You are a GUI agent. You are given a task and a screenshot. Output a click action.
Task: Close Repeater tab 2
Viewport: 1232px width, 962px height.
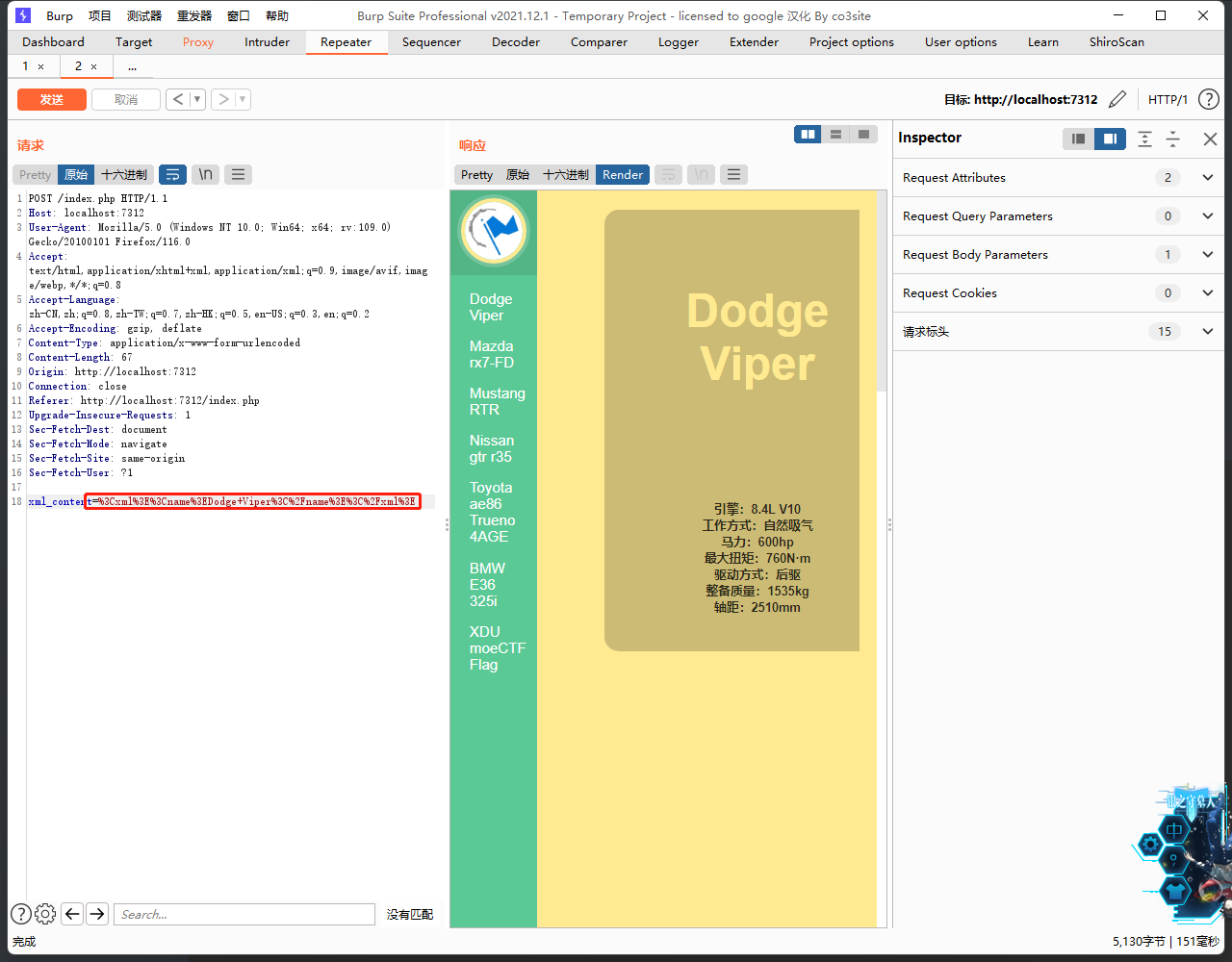tap(93, 66)
